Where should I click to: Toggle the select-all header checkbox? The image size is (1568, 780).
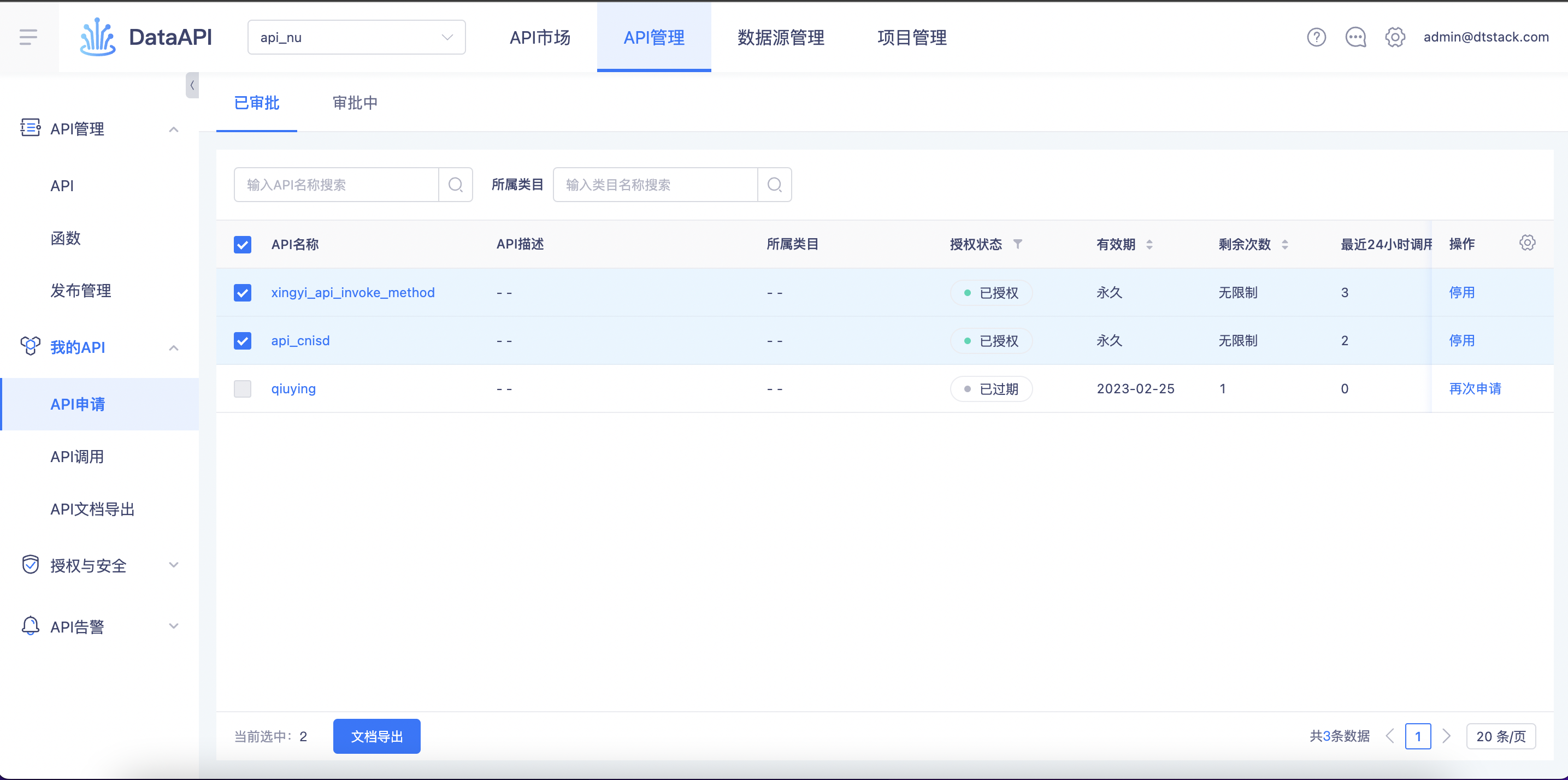click(x=242, y=245)
